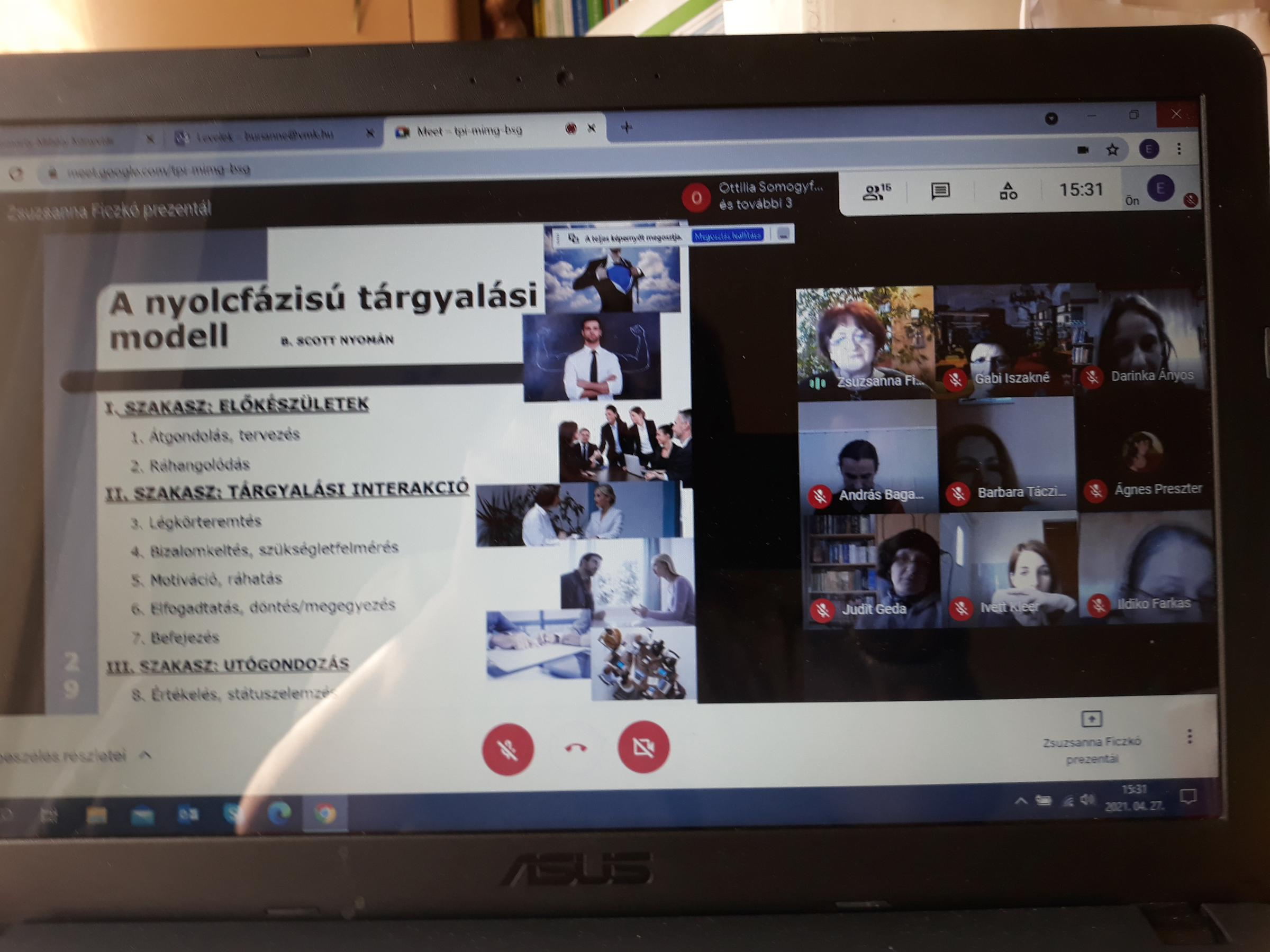Click muted mic icon on András Baga tile
The height and width of the screenshot is (952, 1270).
tap(820, 496)
